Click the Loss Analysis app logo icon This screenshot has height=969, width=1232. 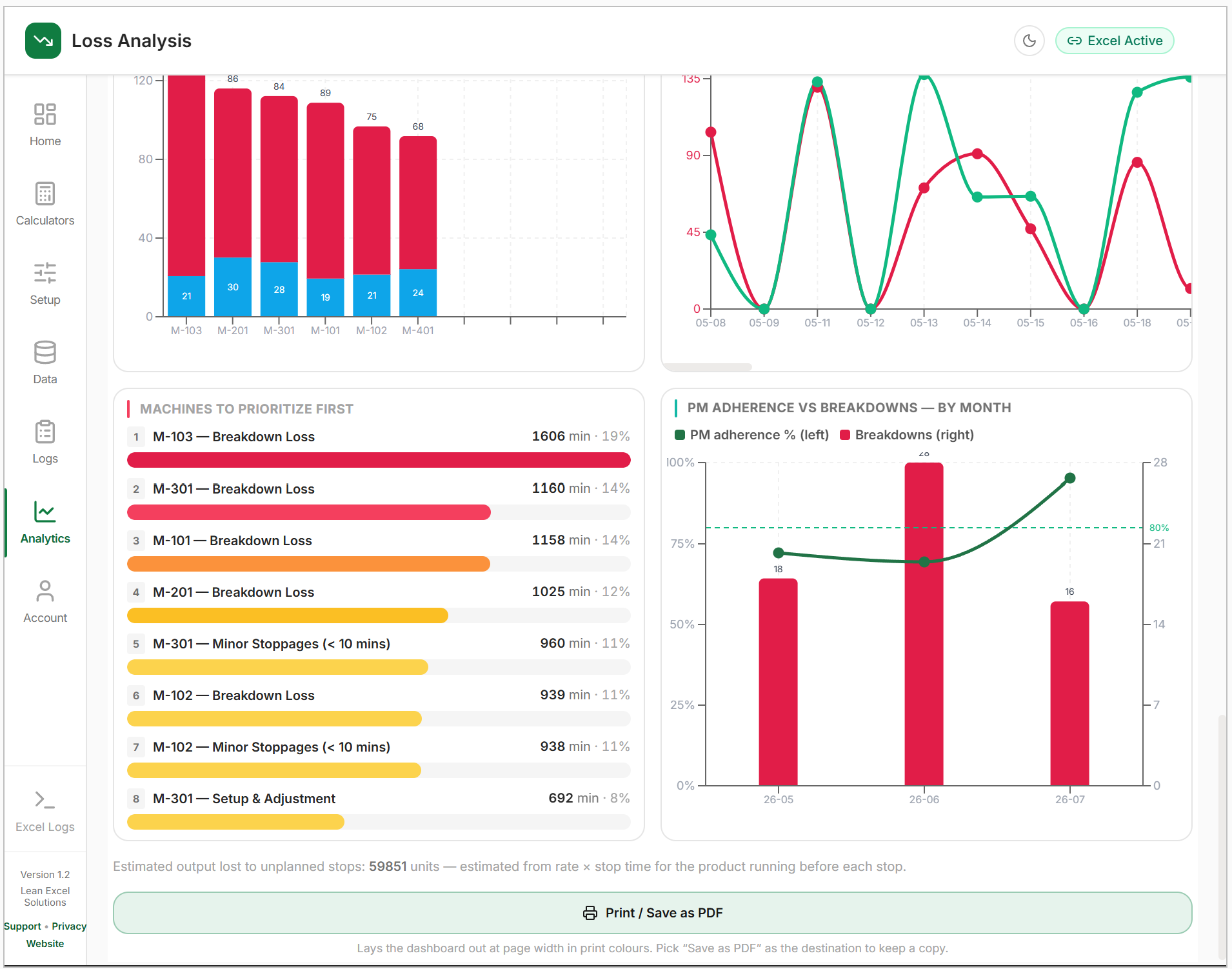pyautogui.click(x=43, y=41)
